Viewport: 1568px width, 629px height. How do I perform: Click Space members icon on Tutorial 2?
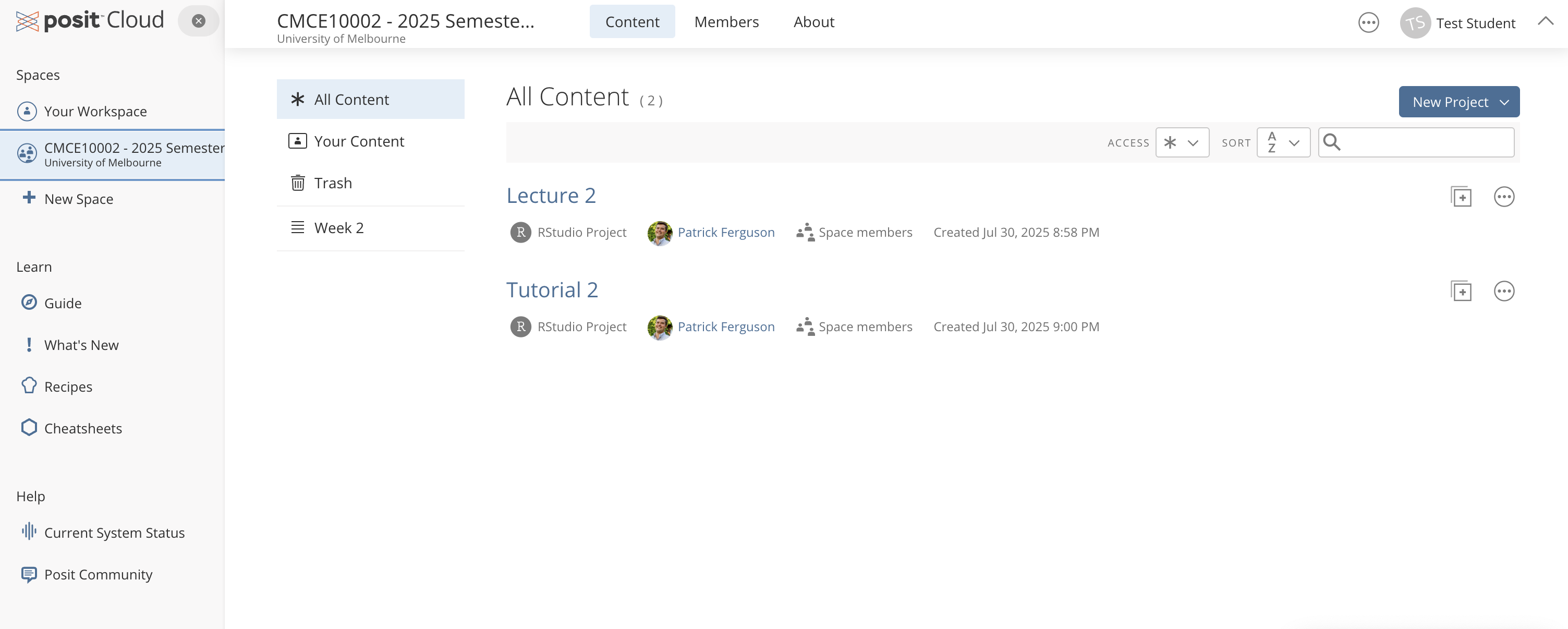point(805,326)
